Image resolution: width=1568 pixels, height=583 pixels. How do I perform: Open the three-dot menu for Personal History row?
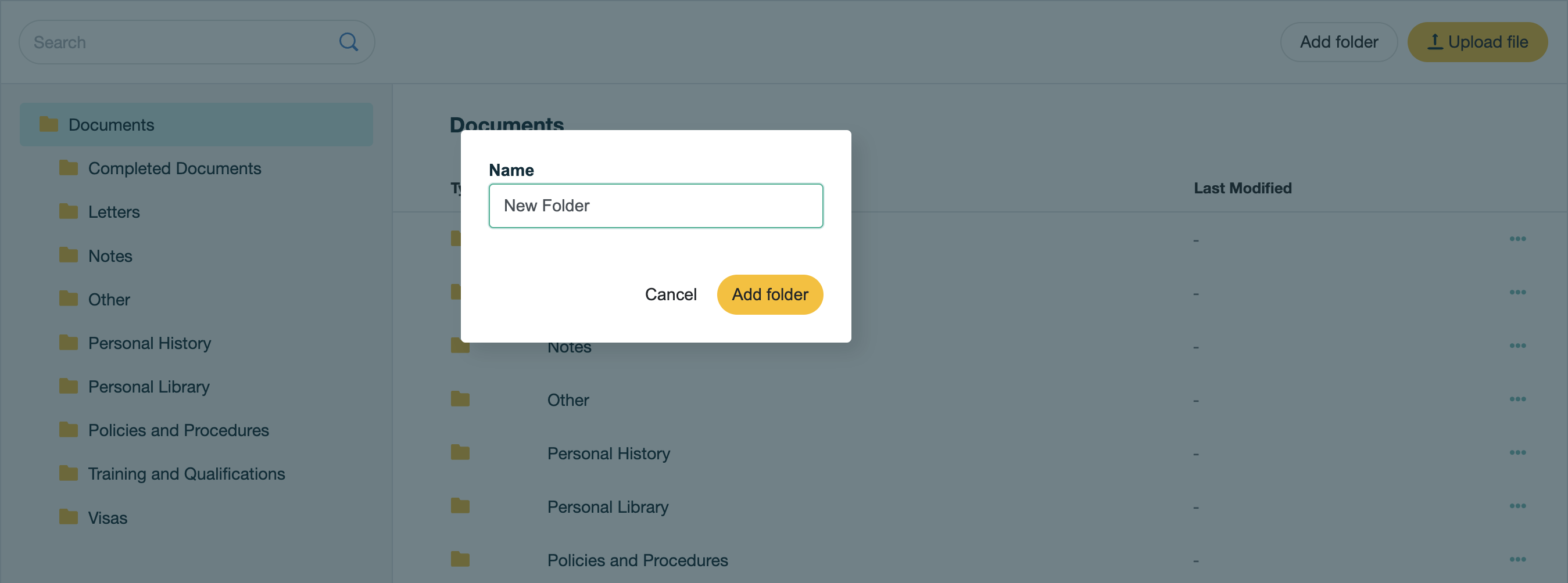[x=1517, y=453]
